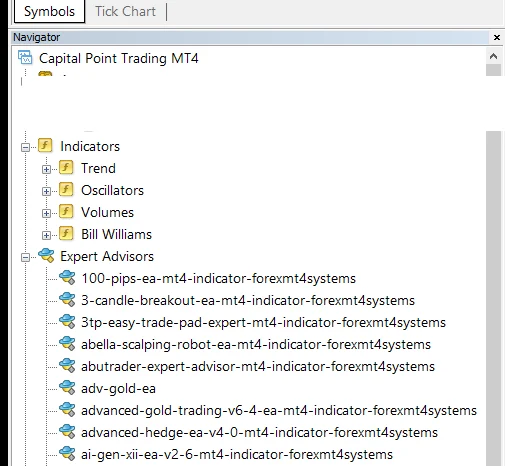Select the adv-gold-ea entry

[x=118, y=389]
